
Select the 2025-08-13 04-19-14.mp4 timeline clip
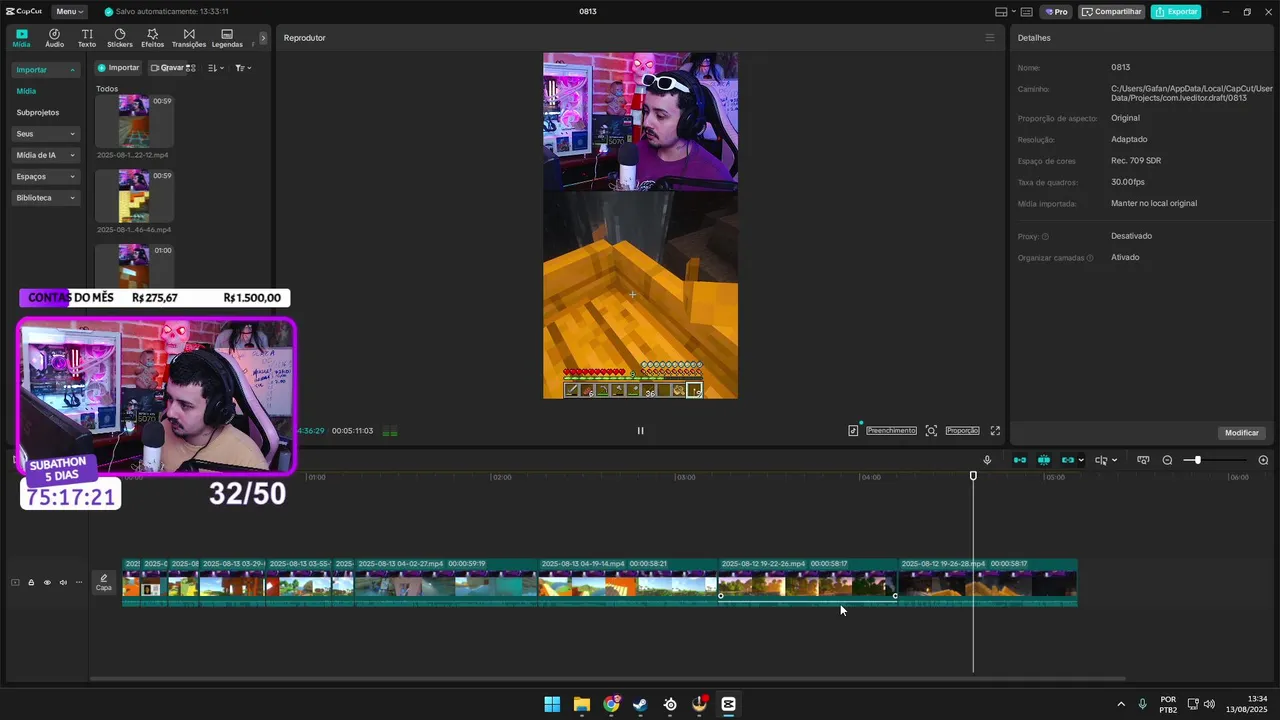coord(628,583)
